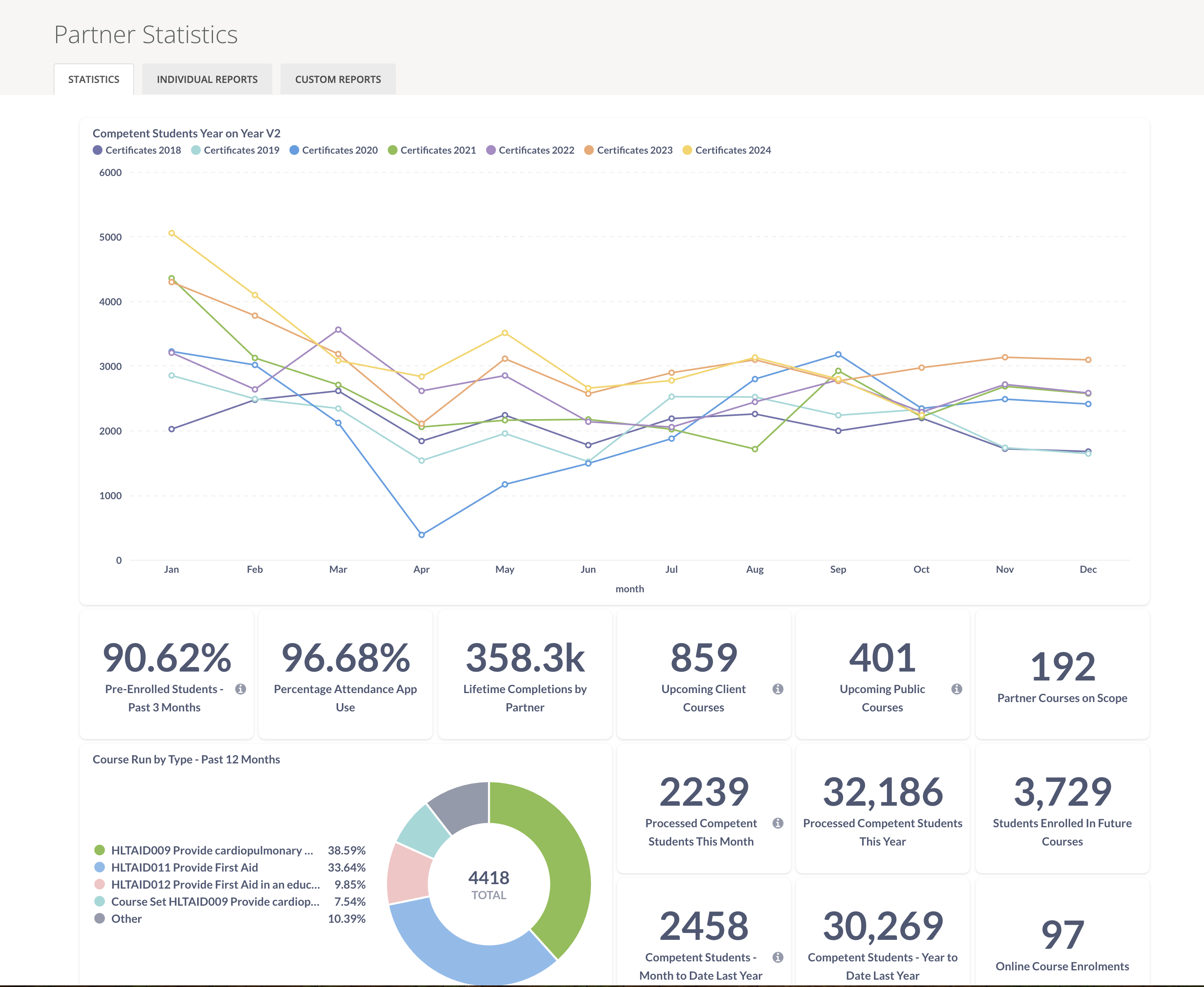Screen dimensions: 1204x987
Task: Select HLTAID011 Provide First Aid legend entry
Action: click(x=230, y=867)
